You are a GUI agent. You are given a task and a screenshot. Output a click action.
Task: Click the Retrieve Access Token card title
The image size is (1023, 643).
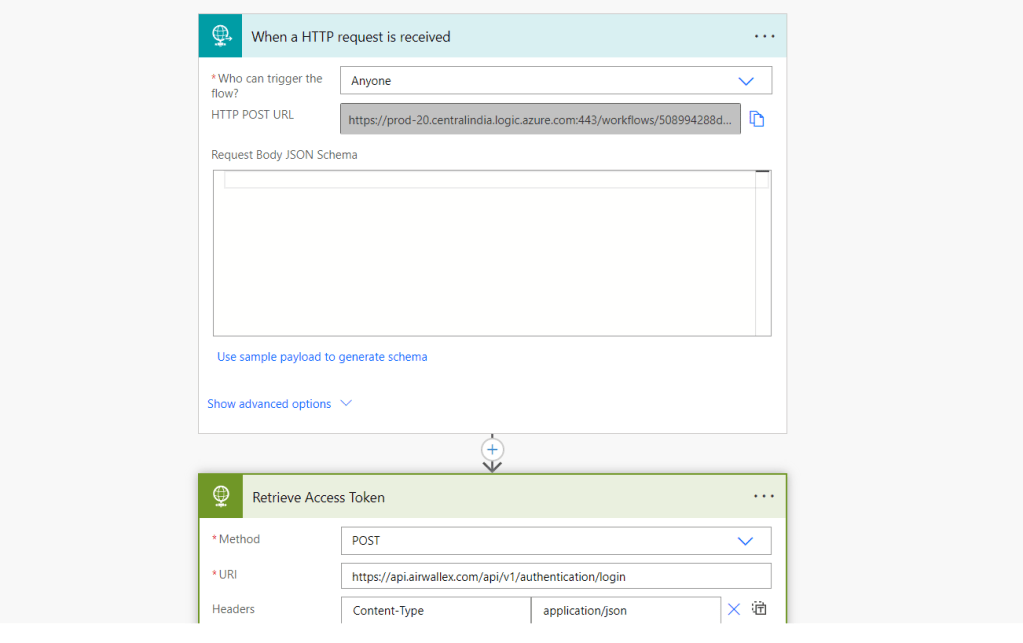click(318, 497)
